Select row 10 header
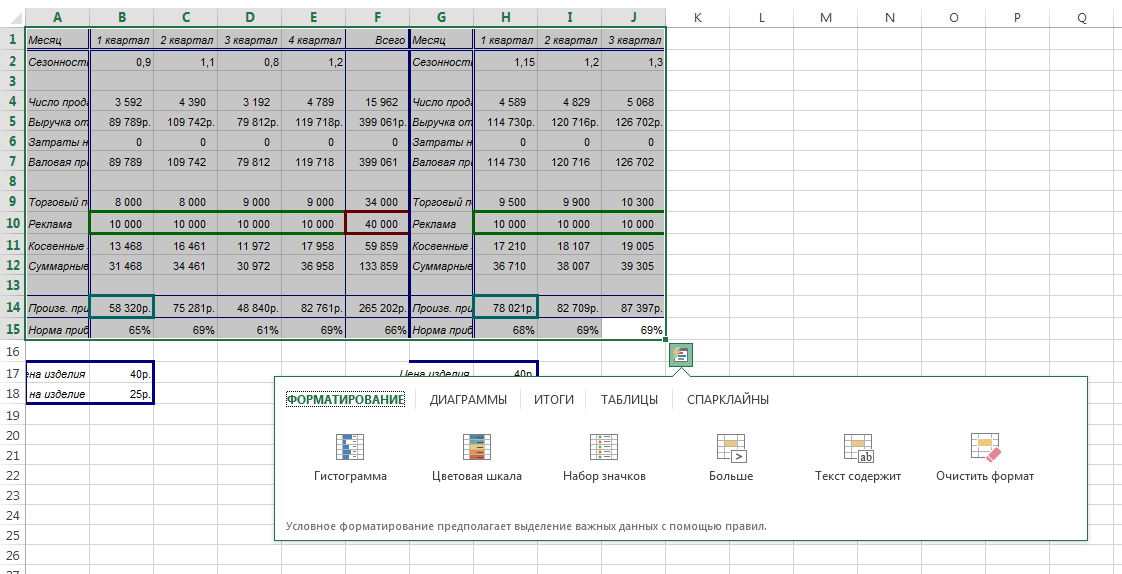 click(12, 223)
